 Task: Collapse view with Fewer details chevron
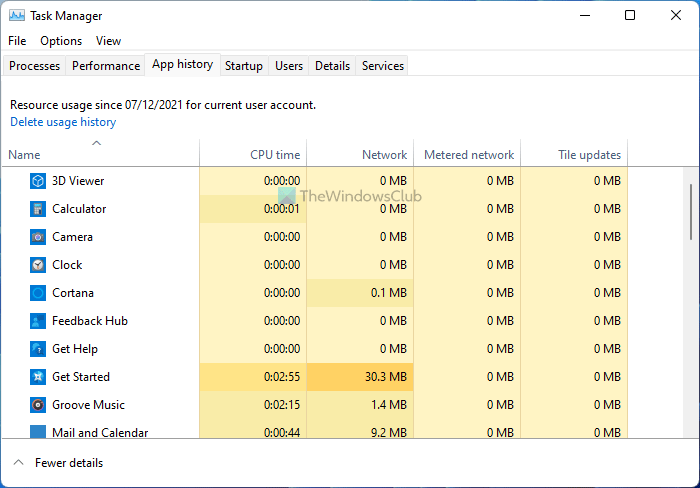point(18,463)
